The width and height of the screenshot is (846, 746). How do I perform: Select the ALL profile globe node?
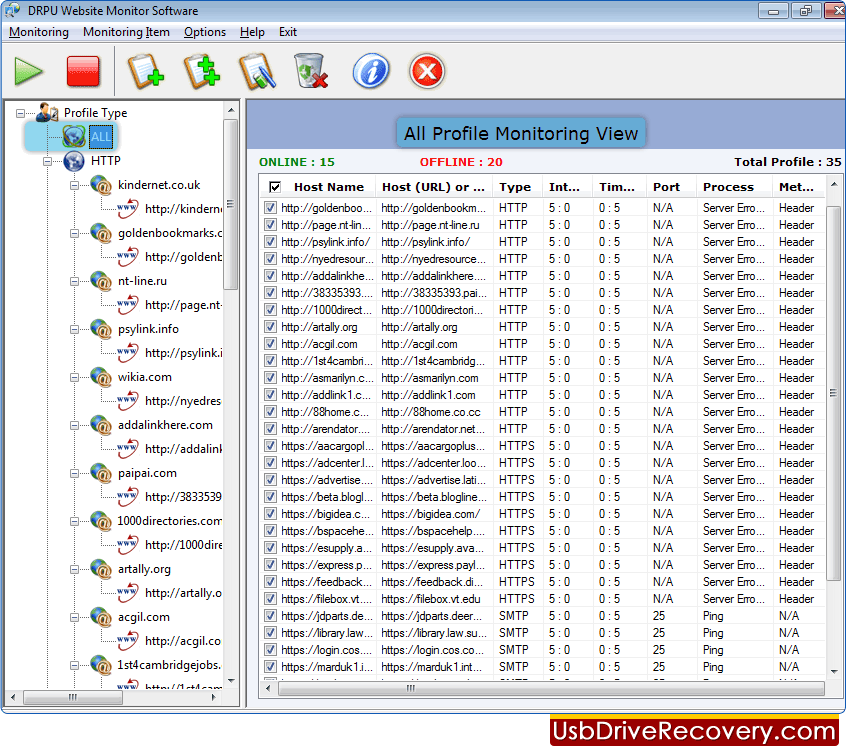point(74,136)
